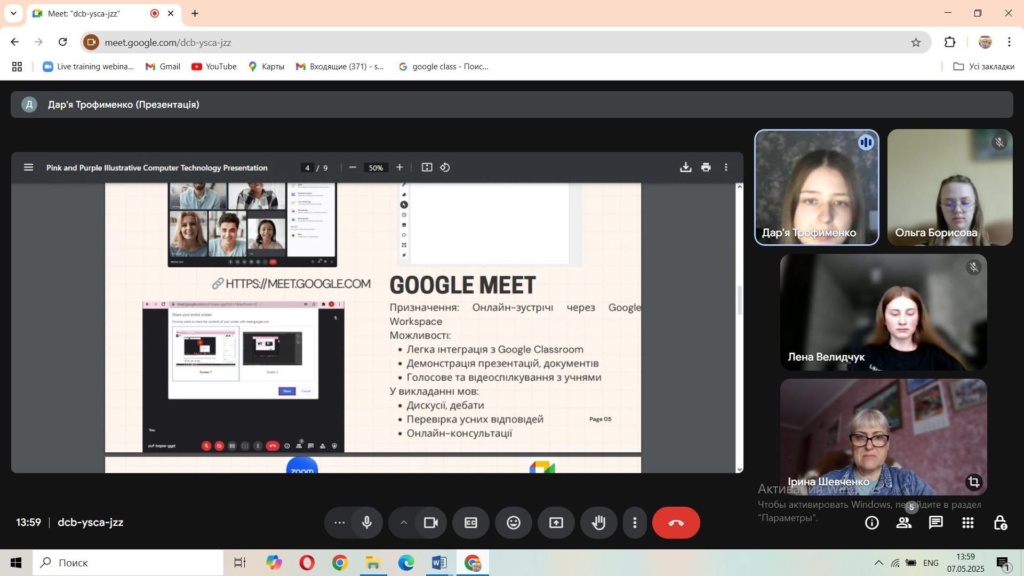
Task: Reload the Meet page
Action: click(63, 42)
